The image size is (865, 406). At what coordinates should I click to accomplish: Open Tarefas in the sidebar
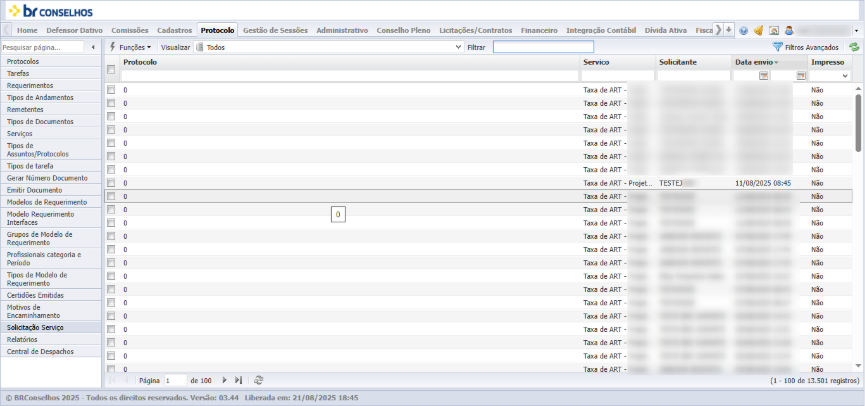[x=51, y=73]
